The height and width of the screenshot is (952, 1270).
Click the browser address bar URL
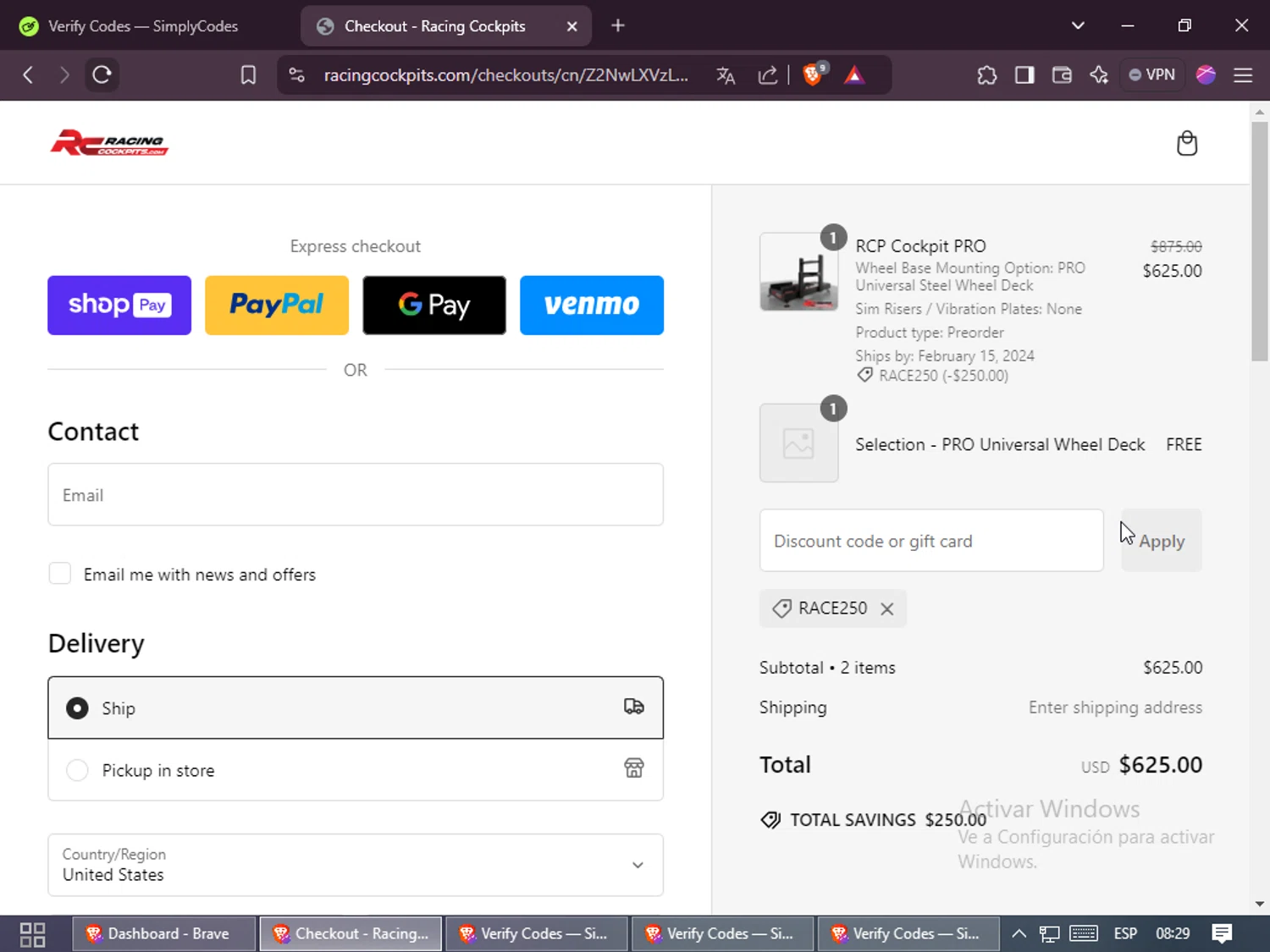pyautogui.click(x=505, y=75)
